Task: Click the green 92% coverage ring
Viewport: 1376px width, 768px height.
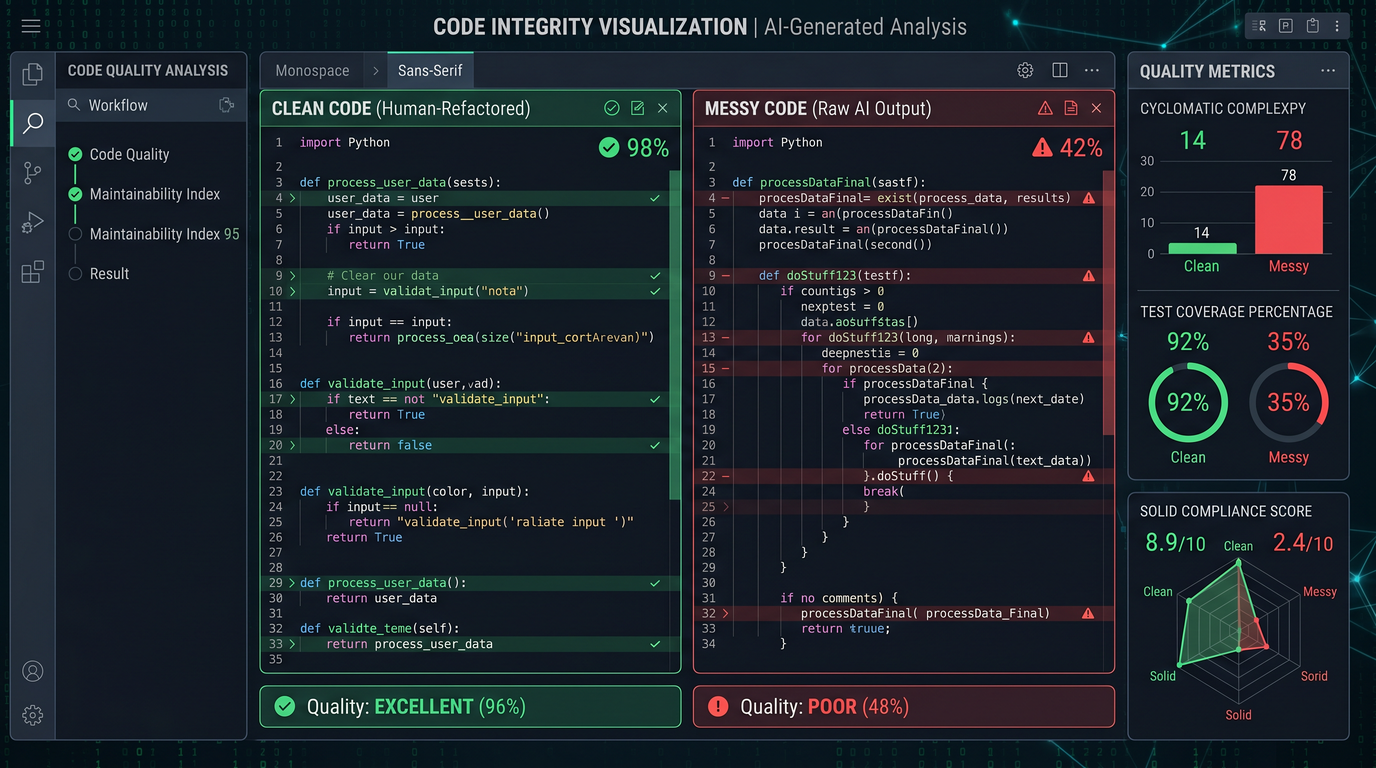Action: [1188, 402]
